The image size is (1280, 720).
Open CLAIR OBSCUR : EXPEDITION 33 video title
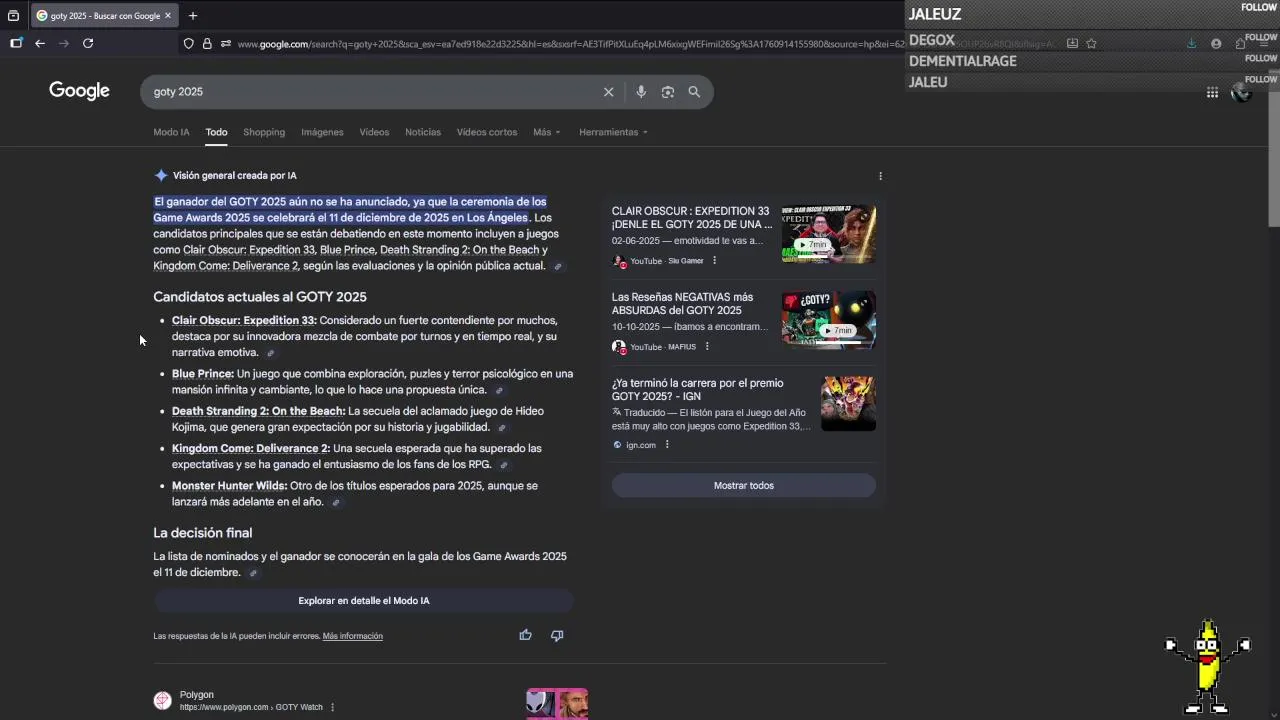click(x=692, y=218)
